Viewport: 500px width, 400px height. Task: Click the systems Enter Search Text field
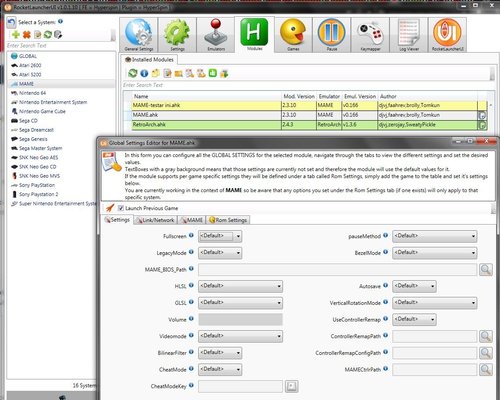tap(61, 45)
